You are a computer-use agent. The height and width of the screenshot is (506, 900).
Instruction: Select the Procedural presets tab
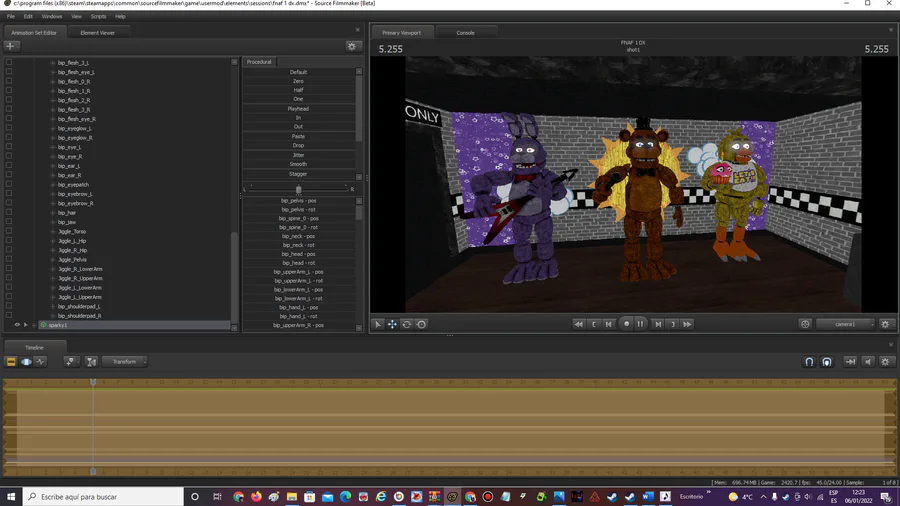[259, 62]
